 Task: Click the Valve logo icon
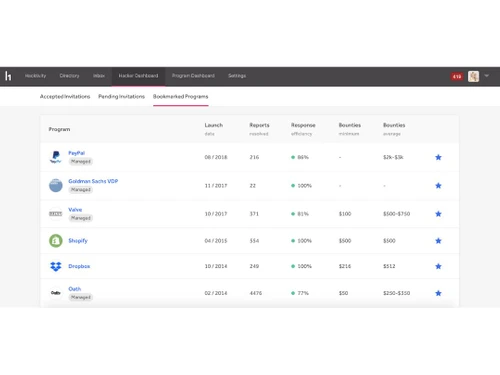[x=56, y=214]
